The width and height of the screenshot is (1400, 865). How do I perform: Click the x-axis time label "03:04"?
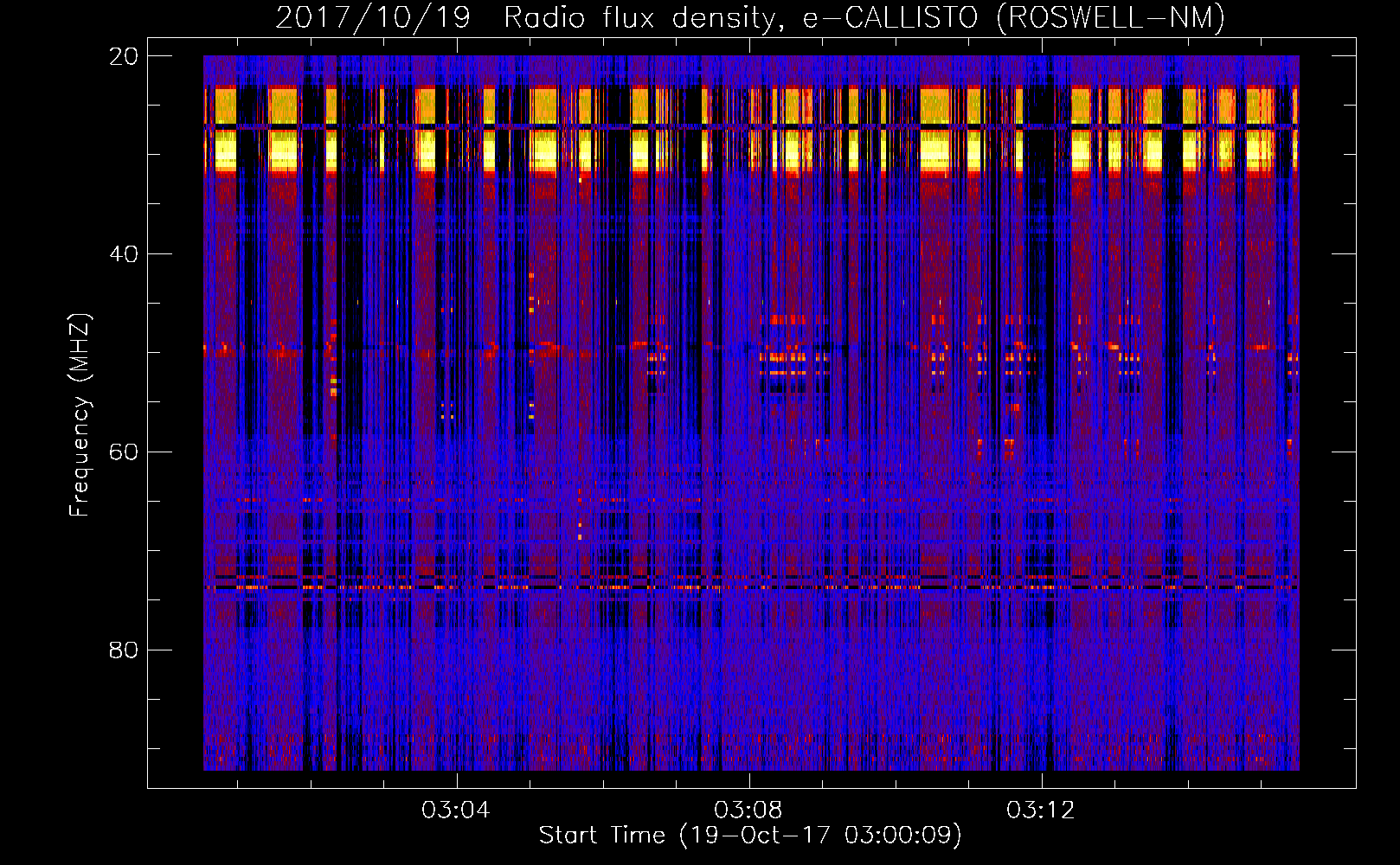click(x=455, y=811)
